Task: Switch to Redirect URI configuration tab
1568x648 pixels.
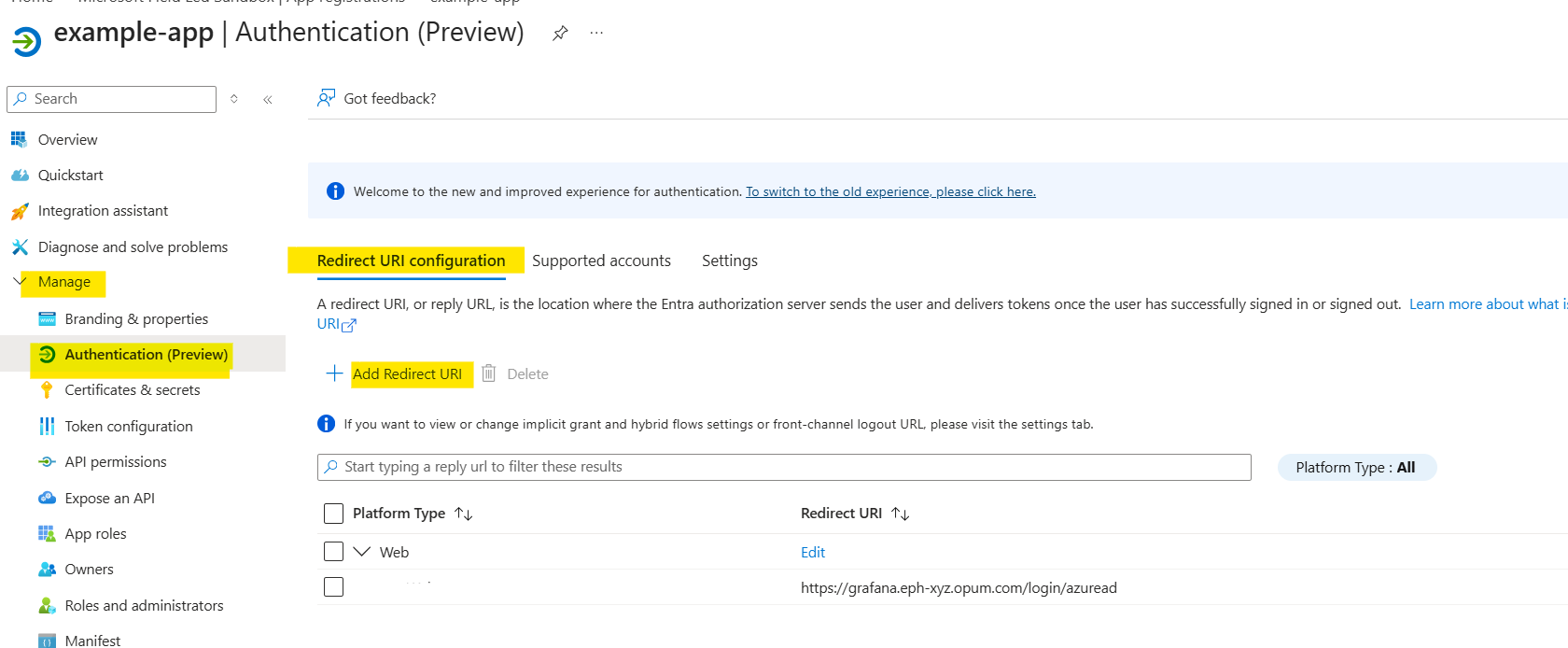Action: point(411,261)
